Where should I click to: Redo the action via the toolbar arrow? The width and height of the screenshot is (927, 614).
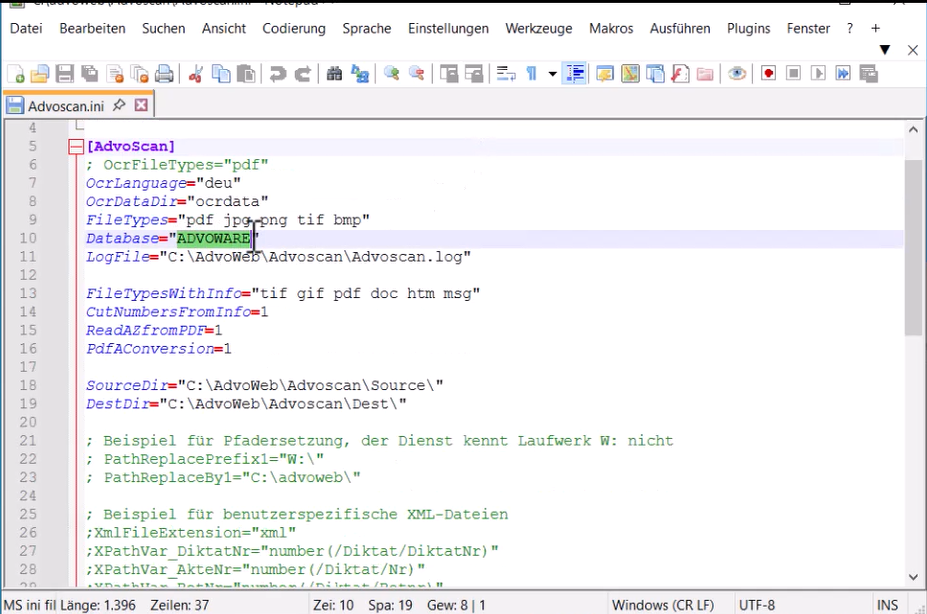click(303, 74)
